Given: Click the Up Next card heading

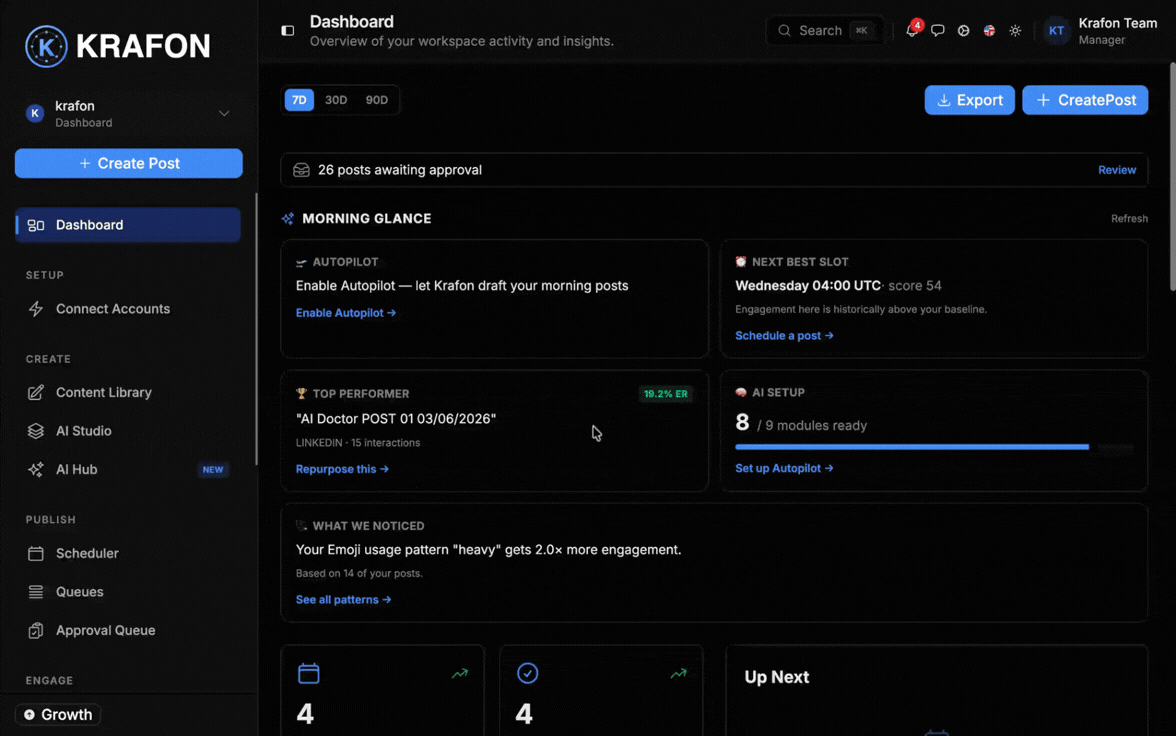Looking at the screenshot, I should (776, 677).
